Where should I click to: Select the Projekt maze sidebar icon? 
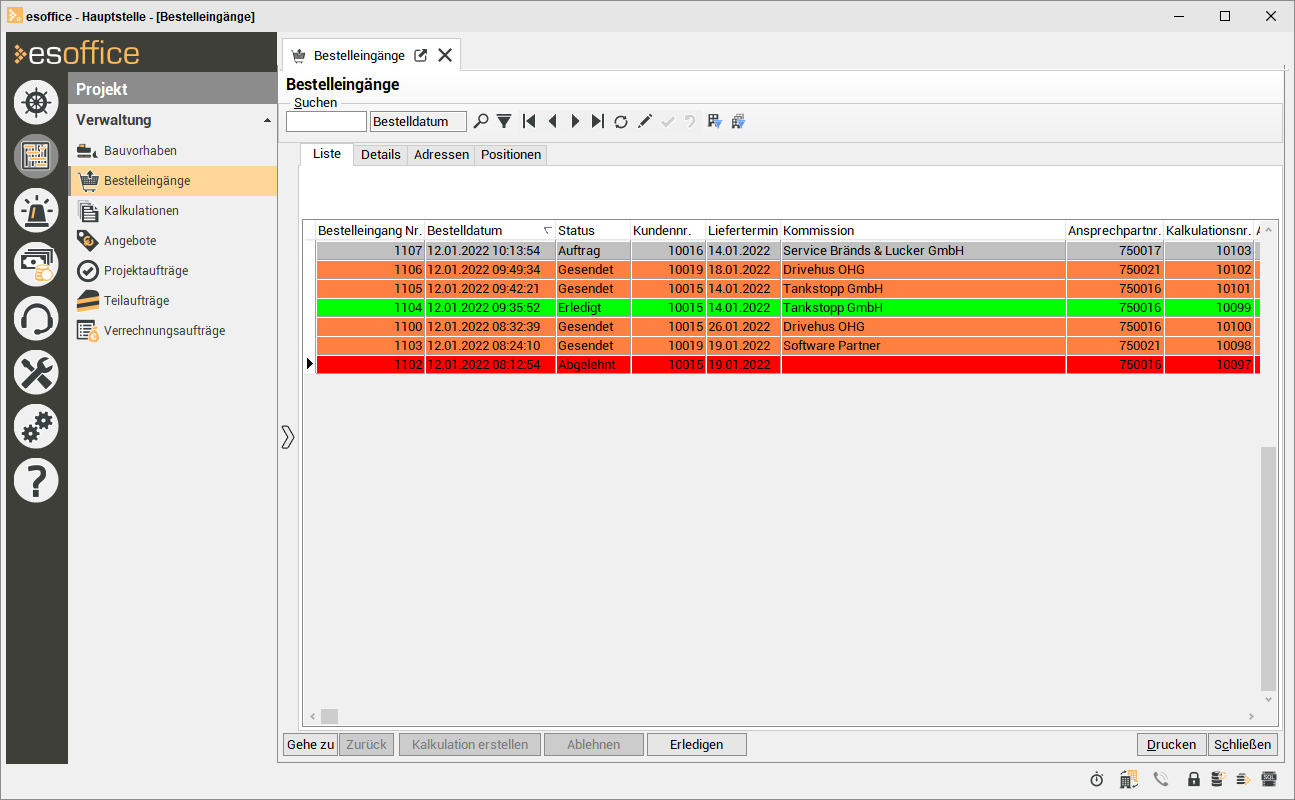(x=36, y=156)
